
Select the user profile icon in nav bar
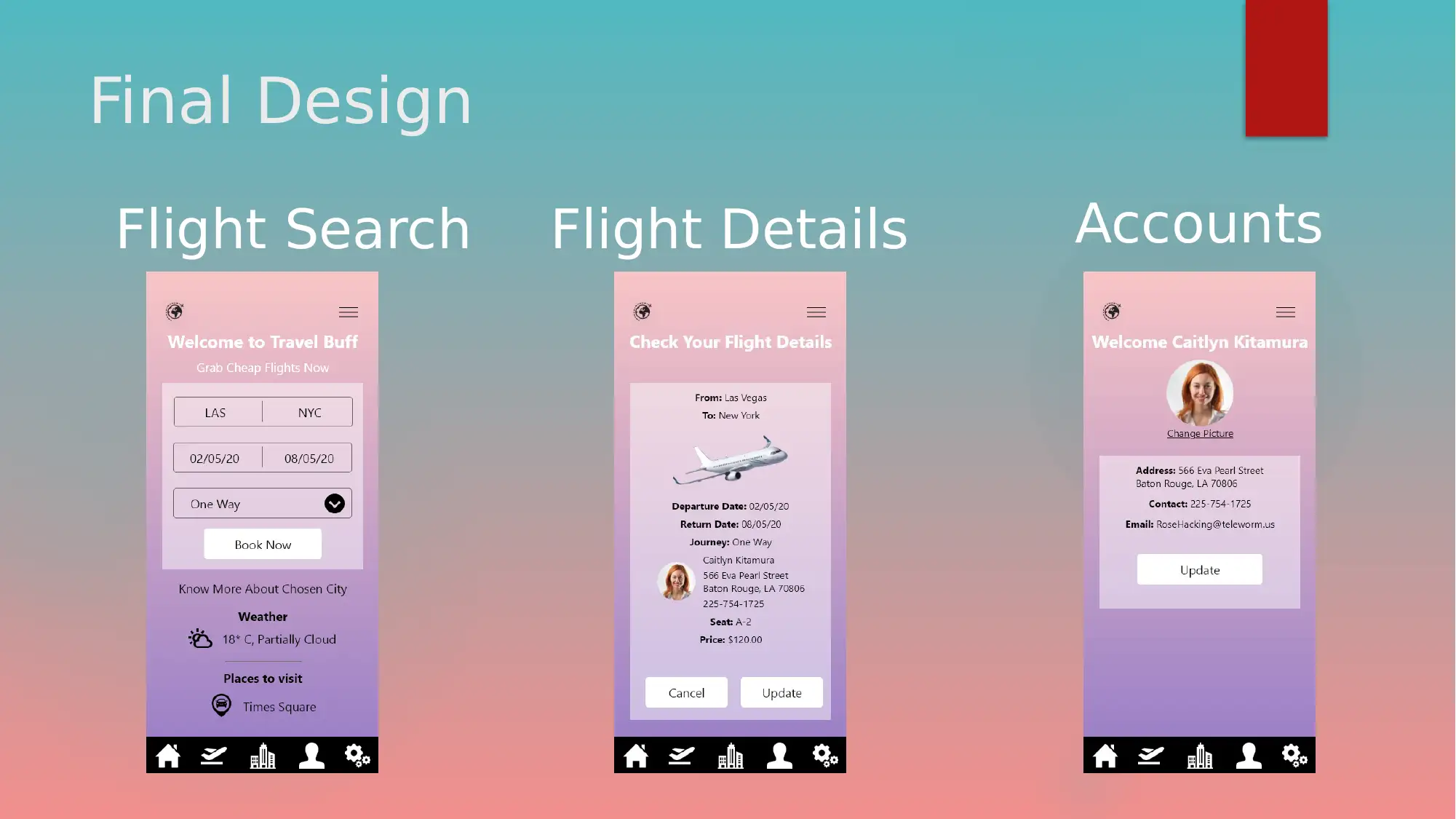pos(311,755)
